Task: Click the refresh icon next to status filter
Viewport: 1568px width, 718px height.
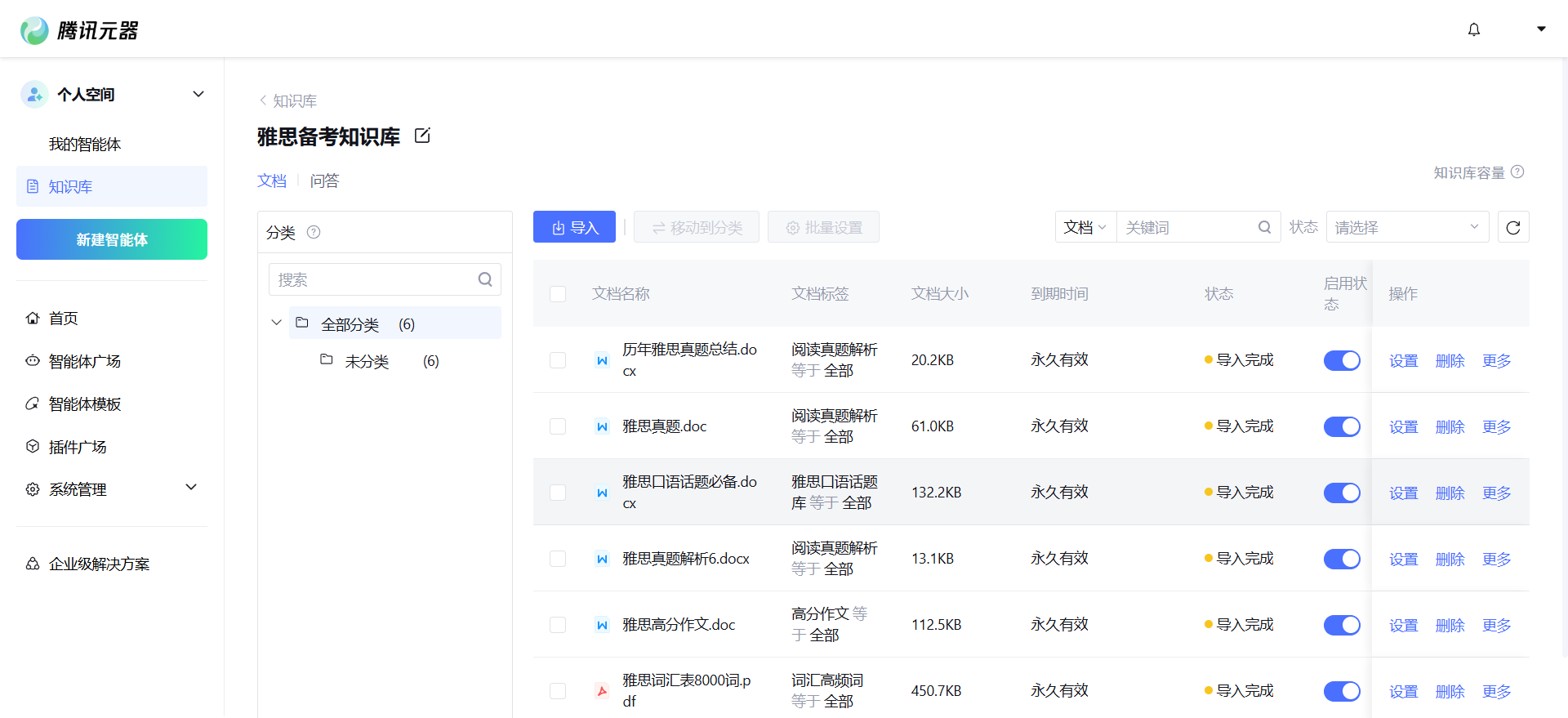Action: (1512, 228)
